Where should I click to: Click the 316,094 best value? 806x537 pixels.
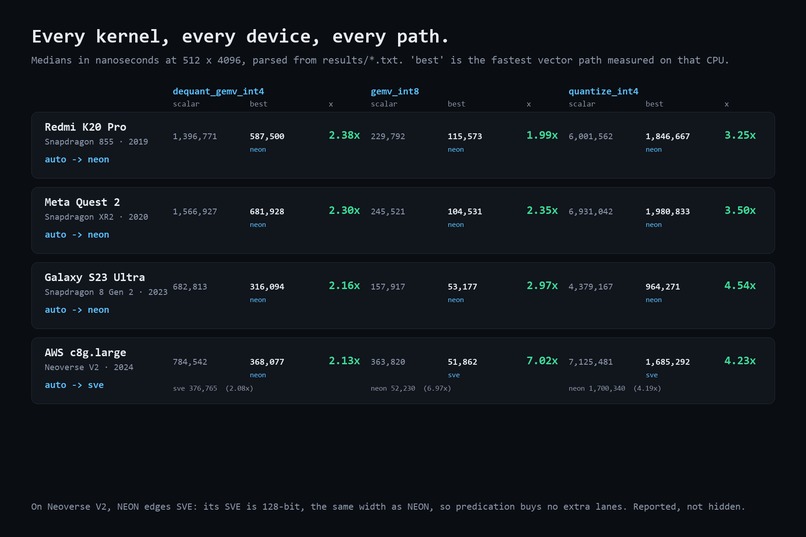tap(267, 286)
